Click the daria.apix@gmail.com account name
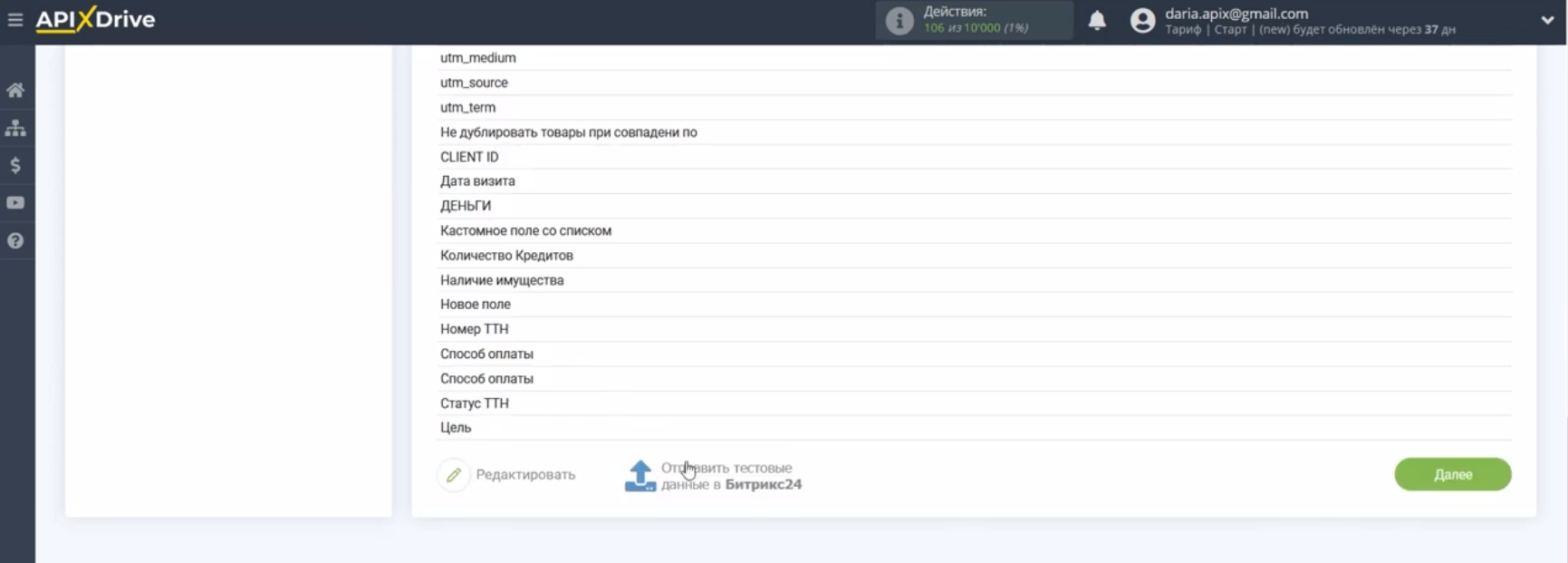This screenshot has width=1568, height=563. click(1236, 14)
